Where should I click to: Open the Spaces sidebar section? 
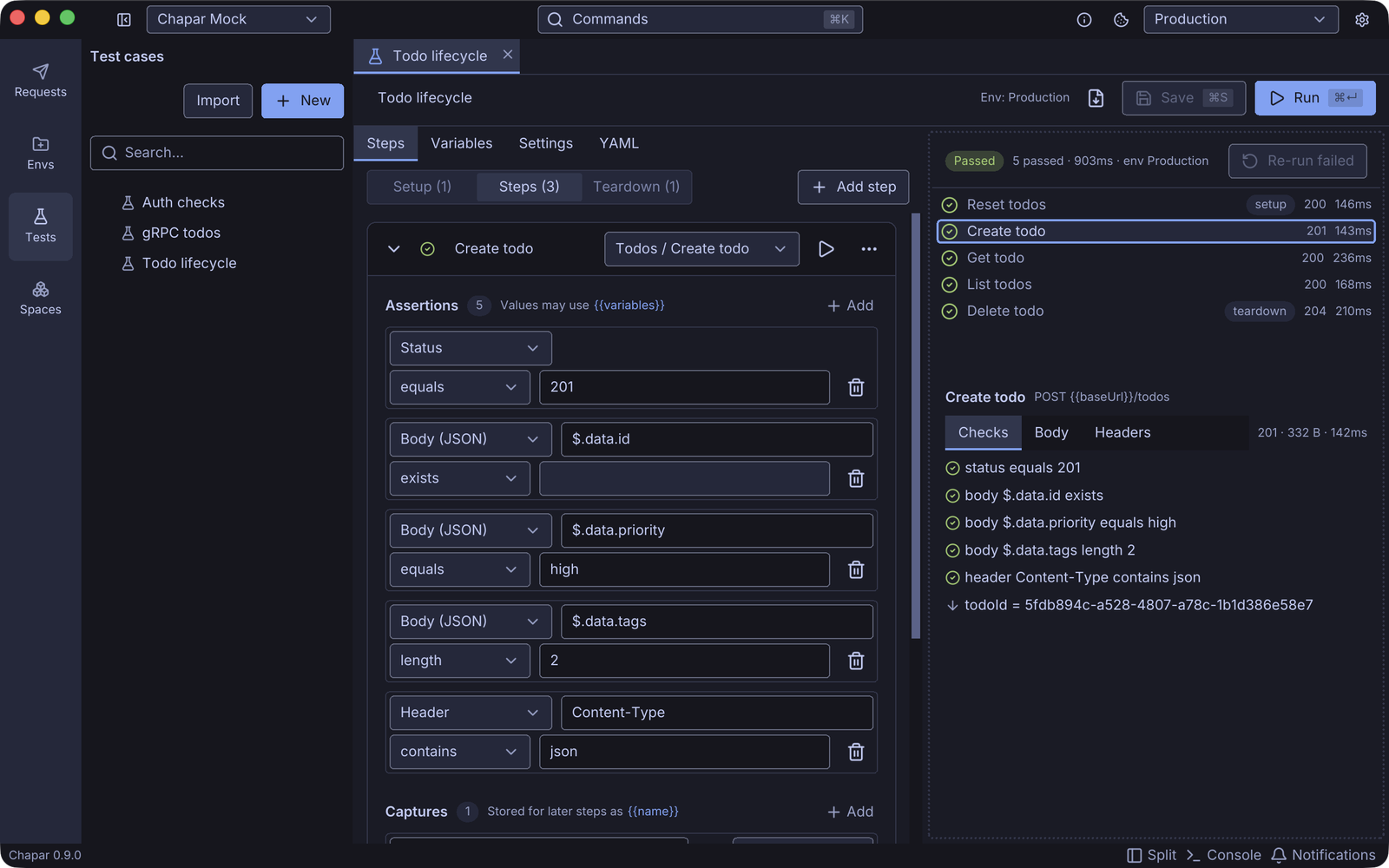[40, 299]
